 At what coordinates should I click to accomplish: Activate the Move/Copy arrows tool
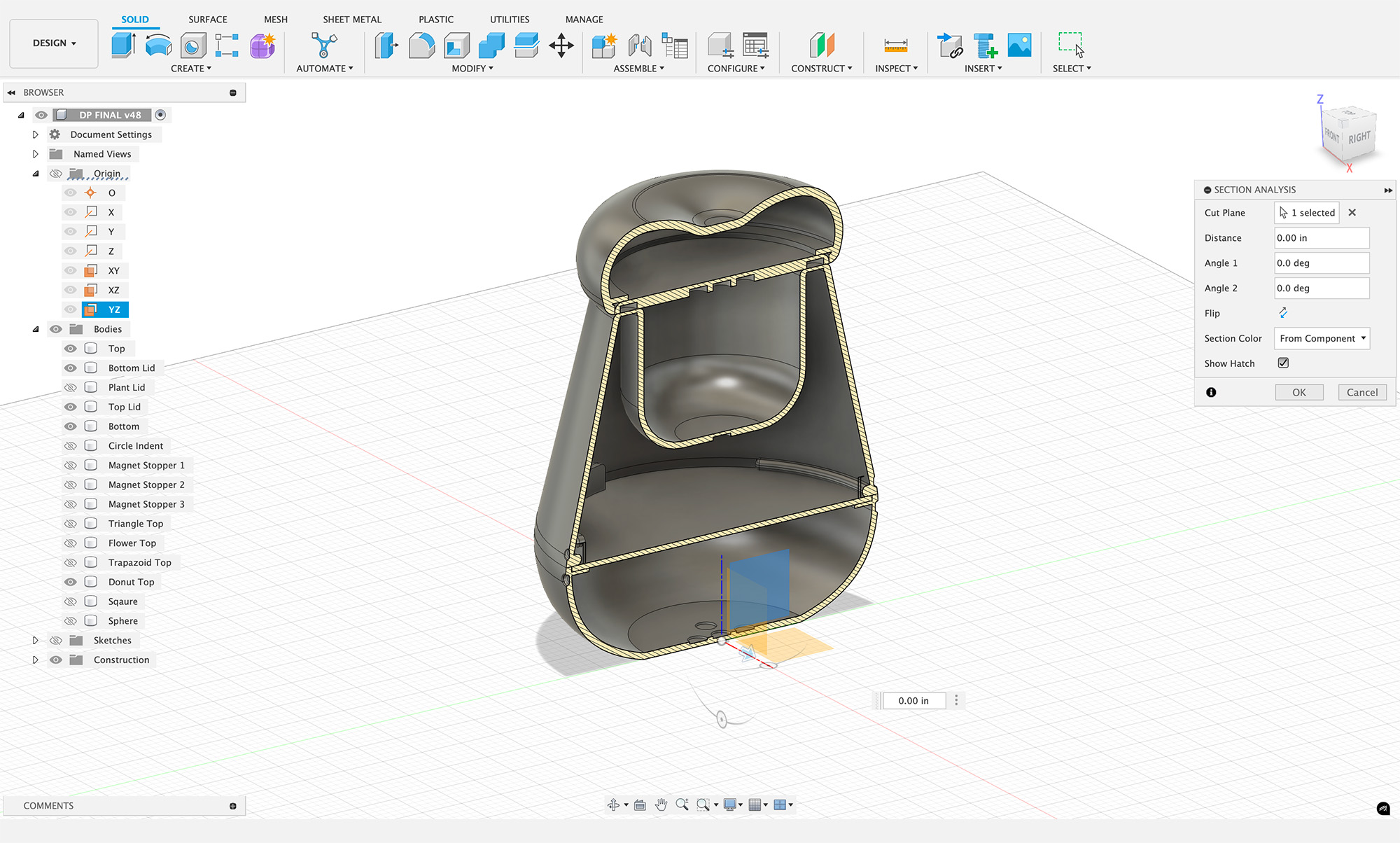561,46
